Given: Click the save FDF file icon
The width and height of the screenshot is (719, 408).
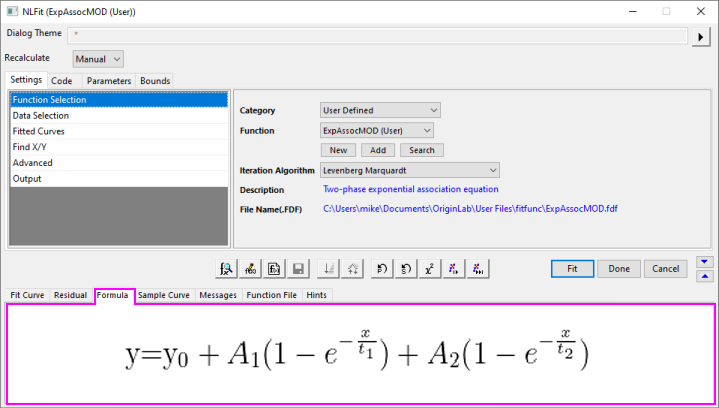Looking at the screenshot, I should pyautogui.click(x=297, y=268).
